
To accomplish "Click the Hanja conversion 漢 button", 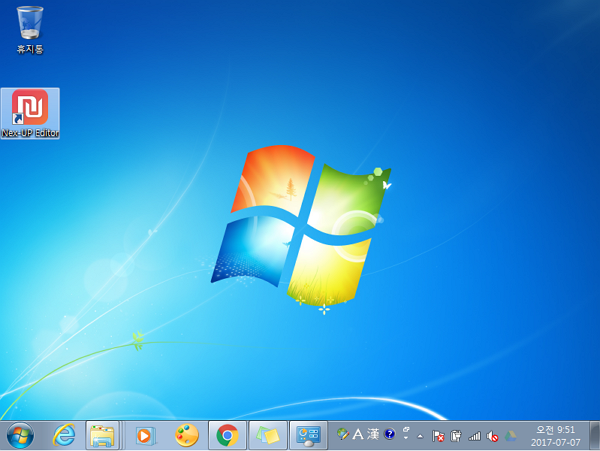I will coord(373,434).
